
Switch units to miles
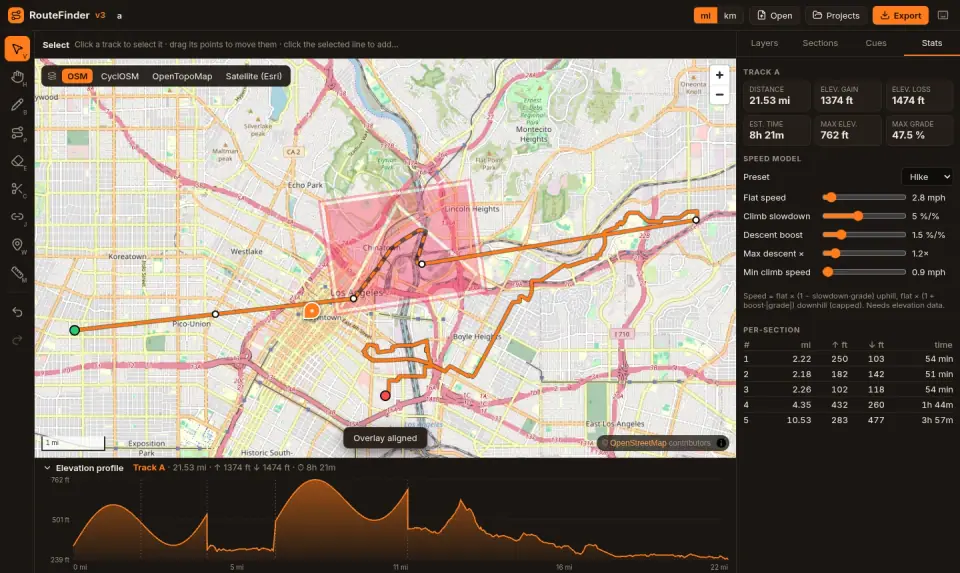pyautogui.click(x=705, y=15)
